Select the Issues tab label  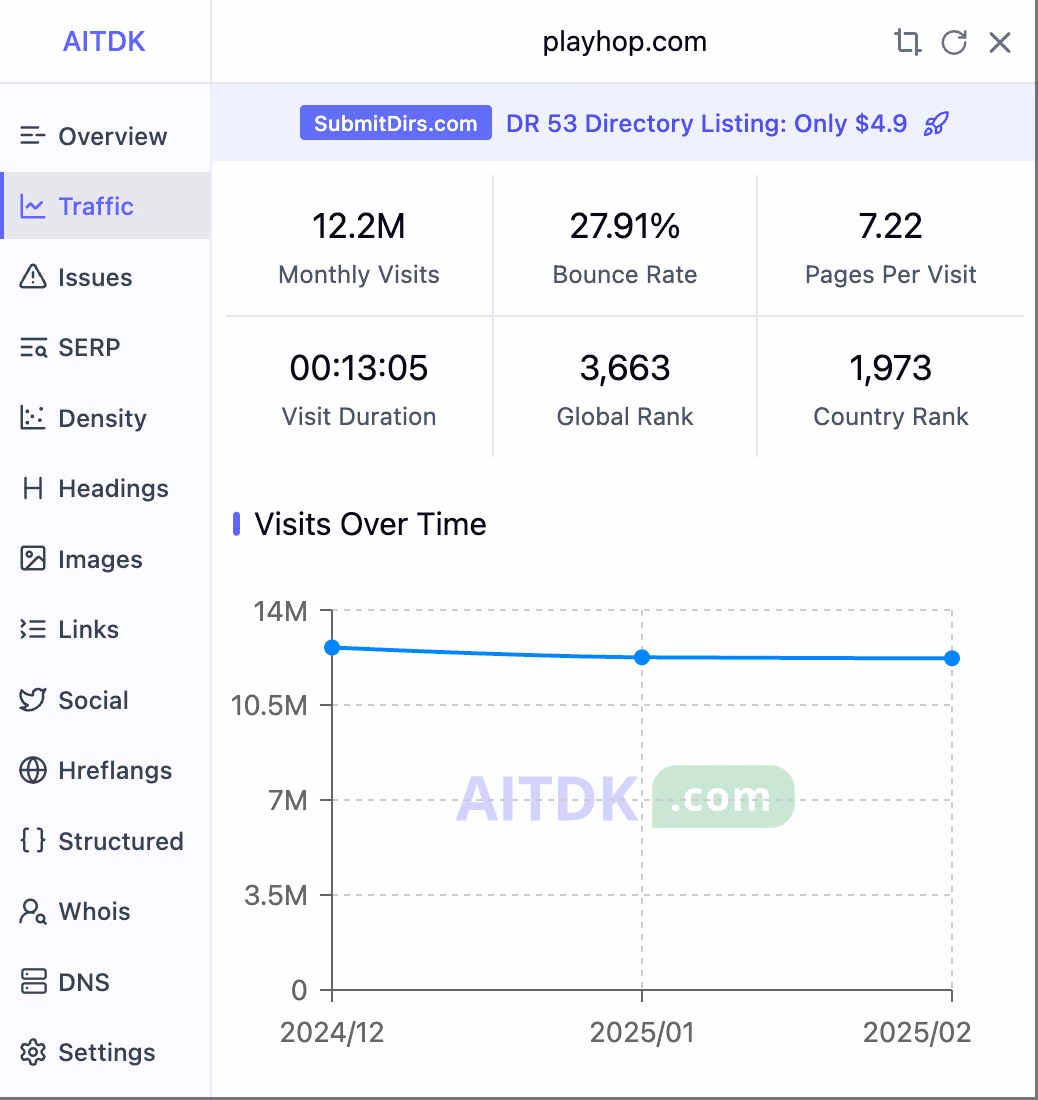(95, 277)
